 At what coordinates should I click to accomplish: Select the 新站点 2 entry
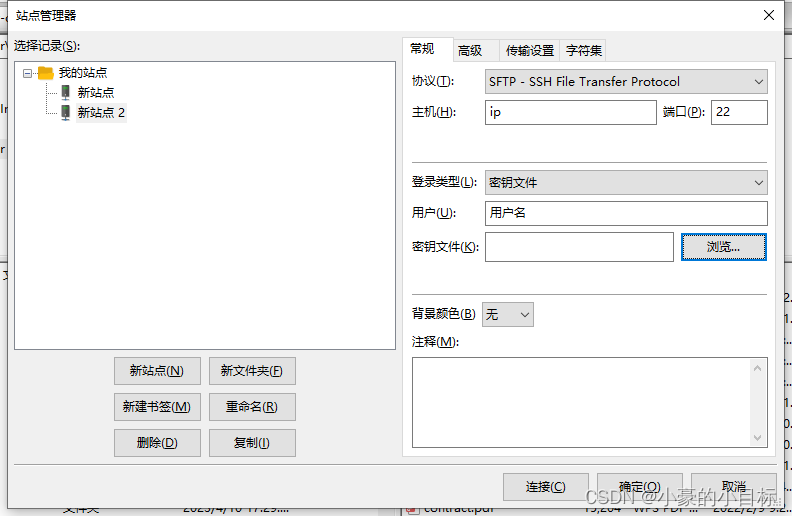(x=101, y=112)
